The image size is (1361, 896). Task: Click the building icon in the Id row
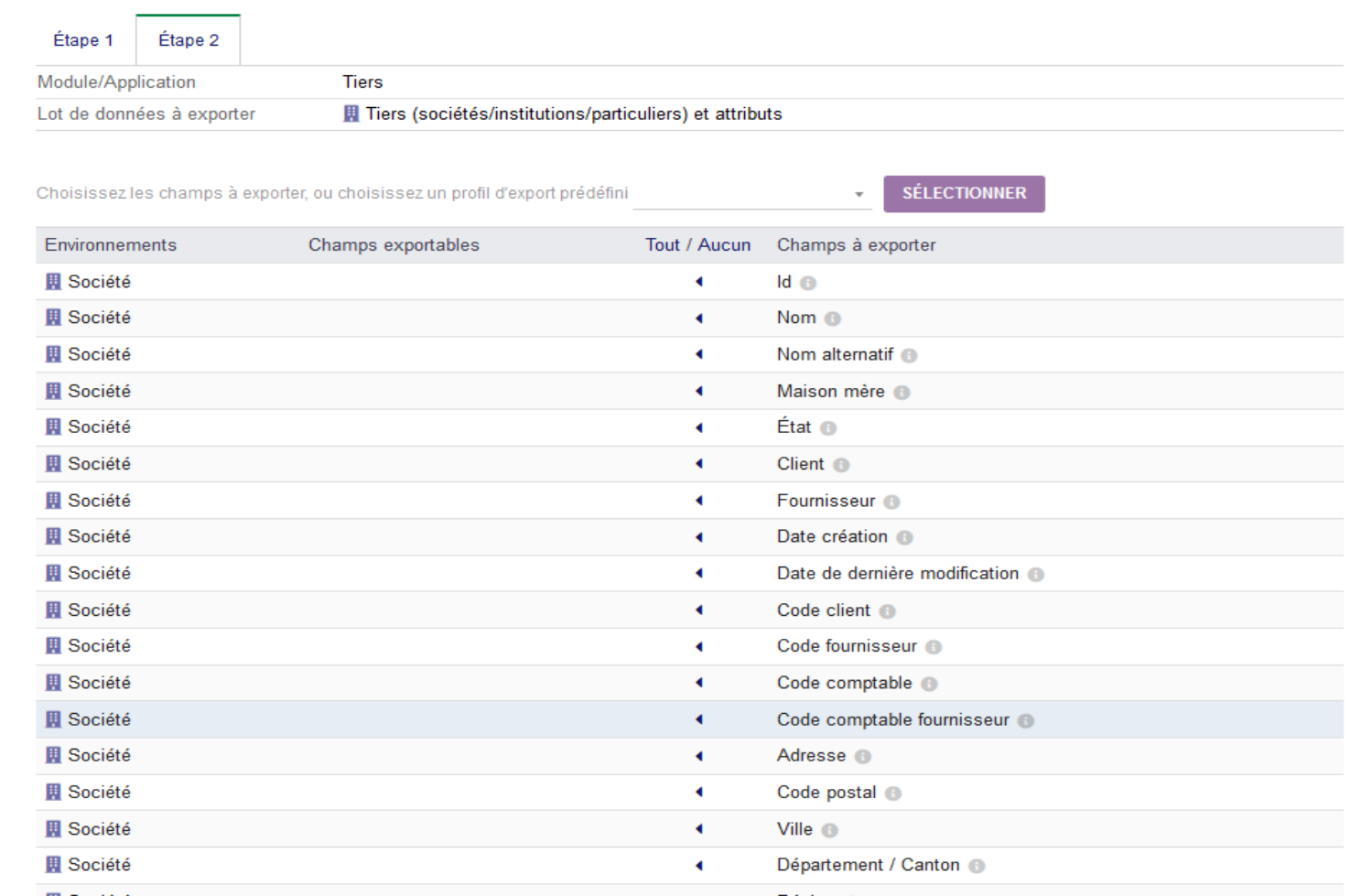tap(53, 281)
